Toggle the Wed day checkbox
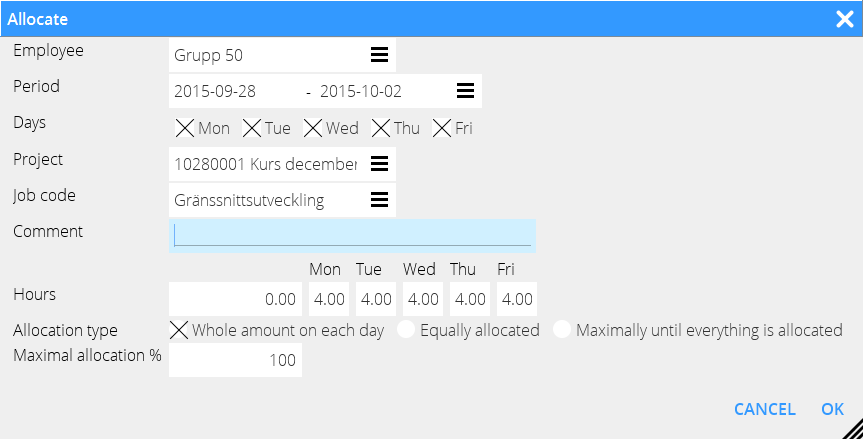 pos(313,128)
